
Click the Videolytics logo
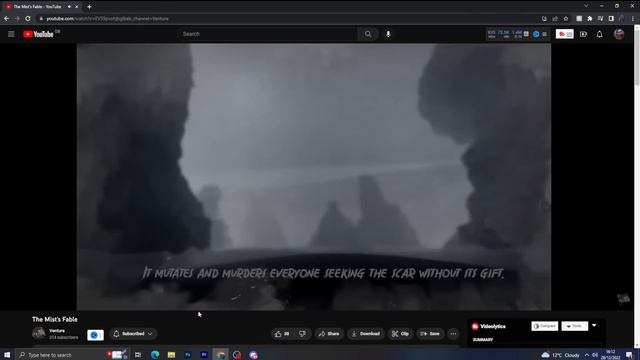point(489,327)
